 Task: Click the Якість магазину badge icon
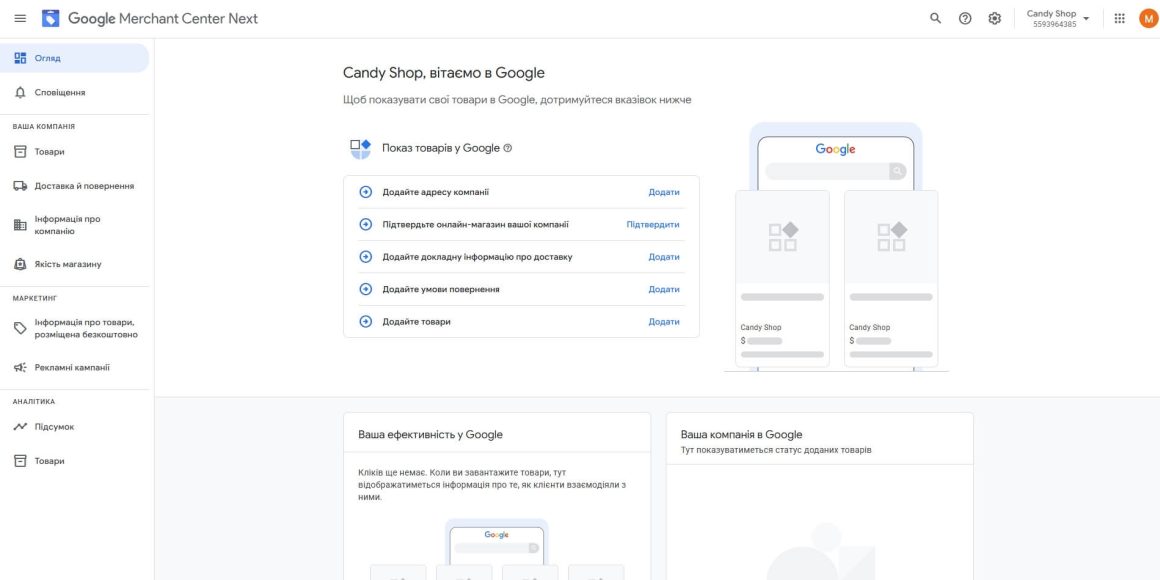tap(20, 264)
